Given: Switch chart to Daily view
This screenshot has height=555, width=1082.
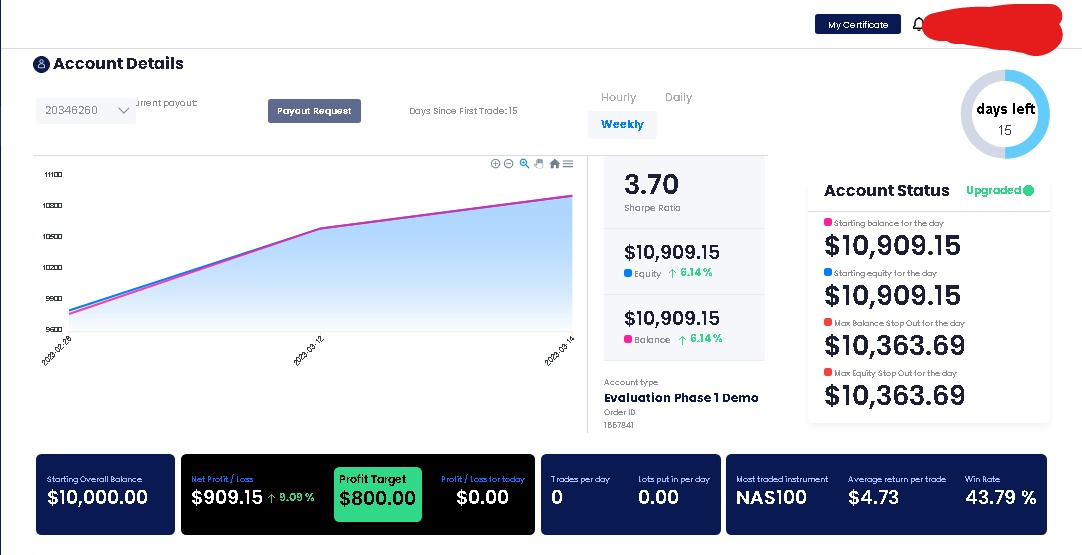Looking at the screenshot, I should 678,97.
